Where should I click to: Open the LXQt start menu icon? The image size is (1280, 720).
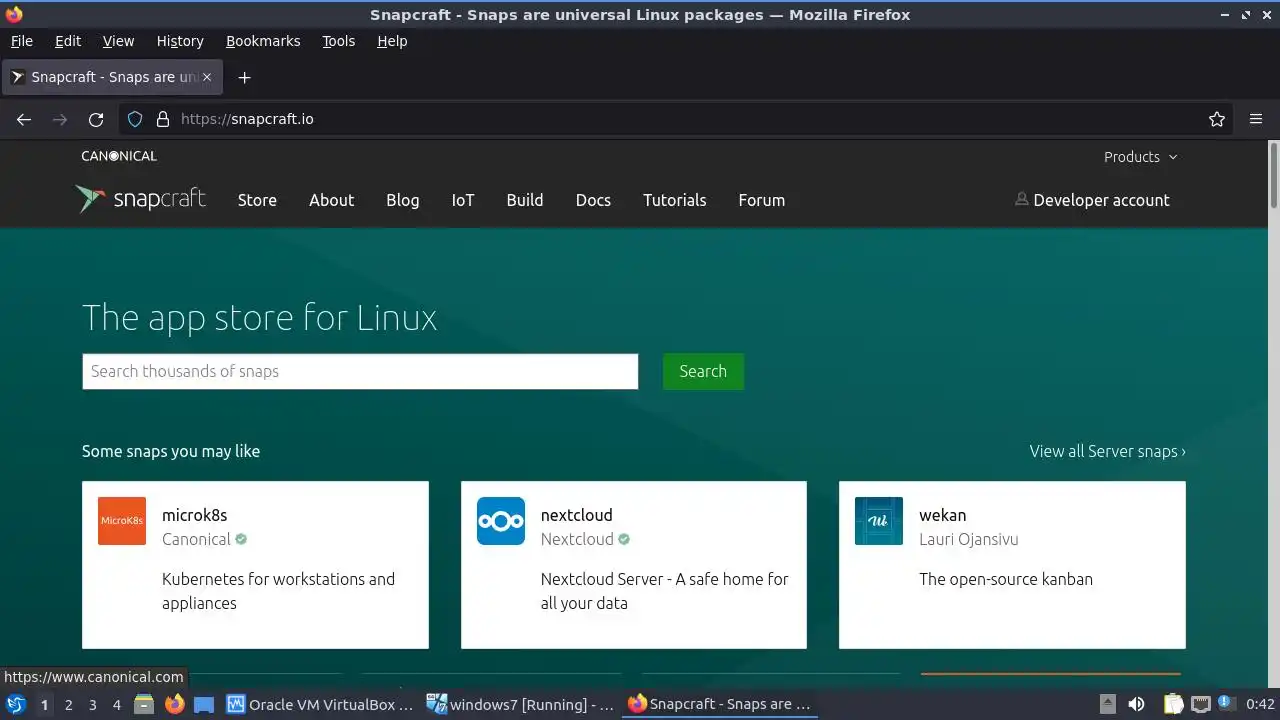[x=16, y=704]
